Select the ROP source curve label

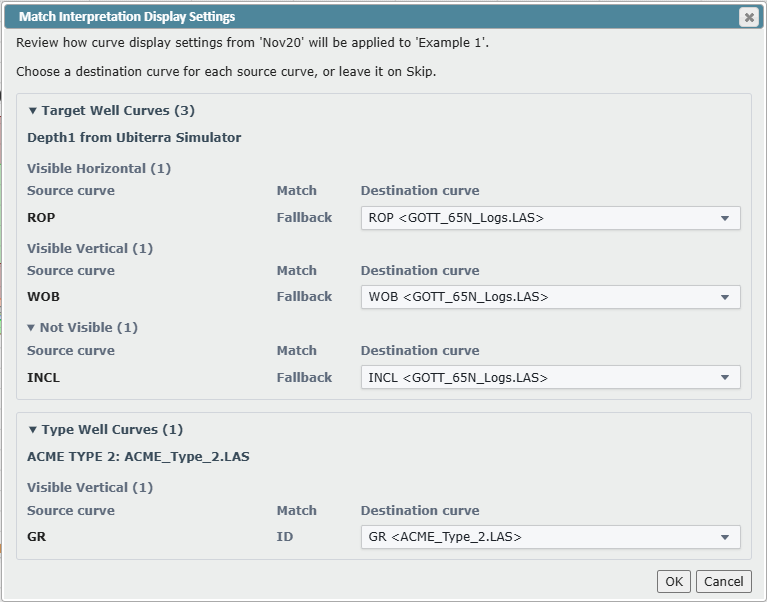tap(41, 218)
